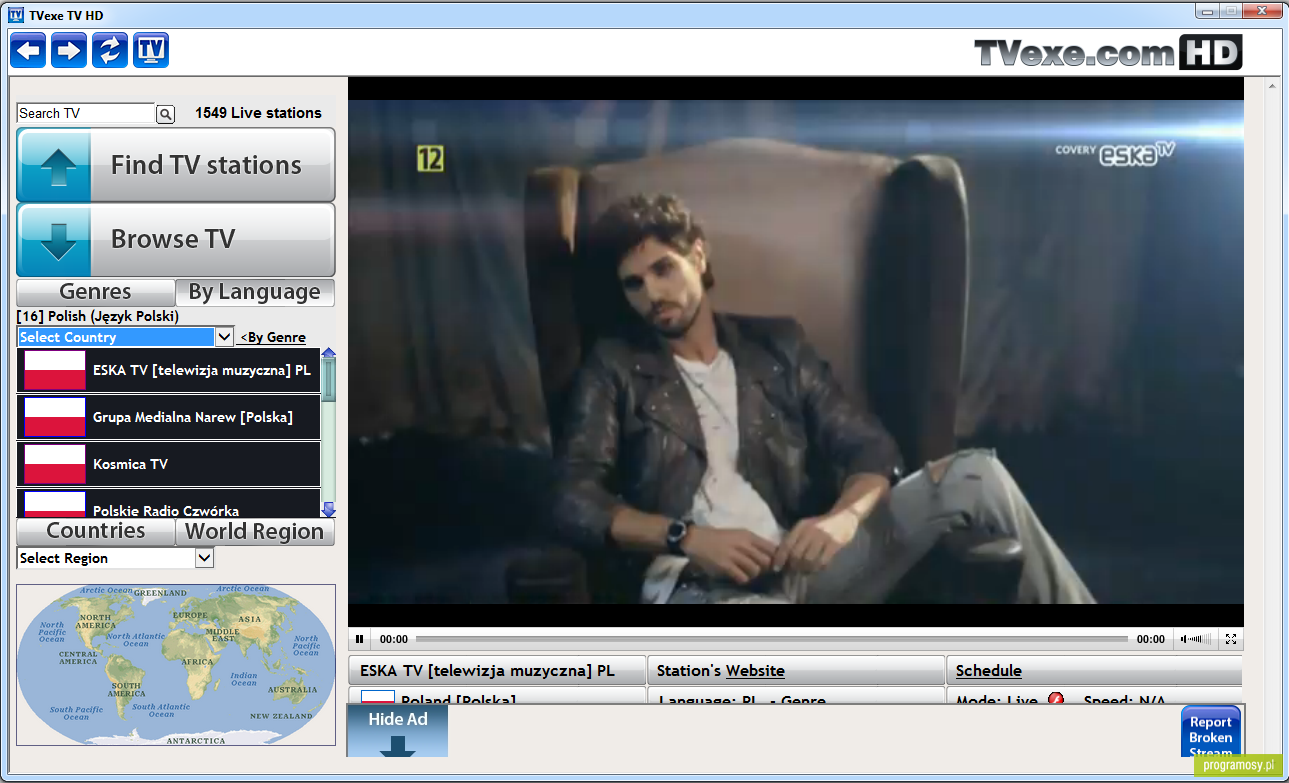Hide the ad with Hide Ad button
The image size is (1289, 783).
398,731
